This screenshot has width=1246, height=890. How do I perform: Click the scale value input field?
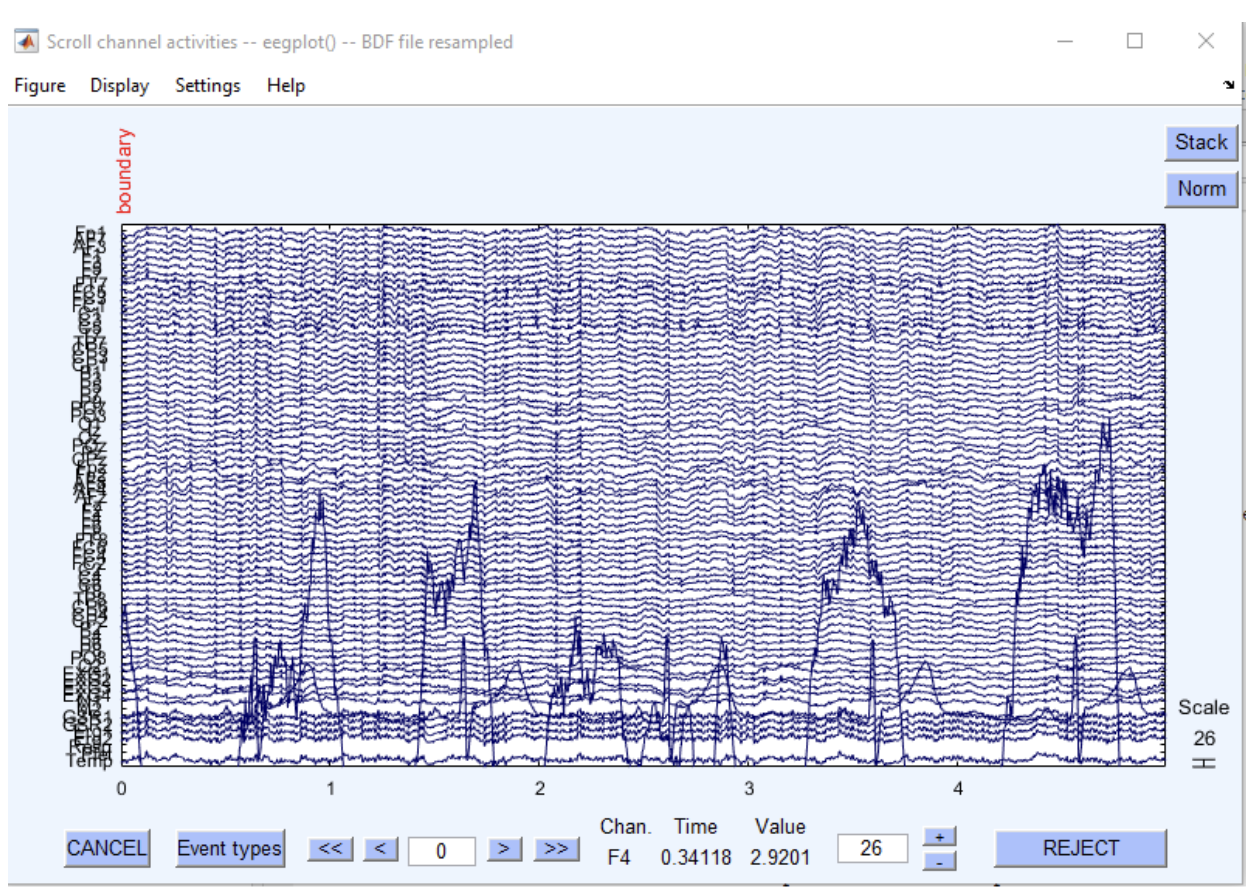(872, 848)
